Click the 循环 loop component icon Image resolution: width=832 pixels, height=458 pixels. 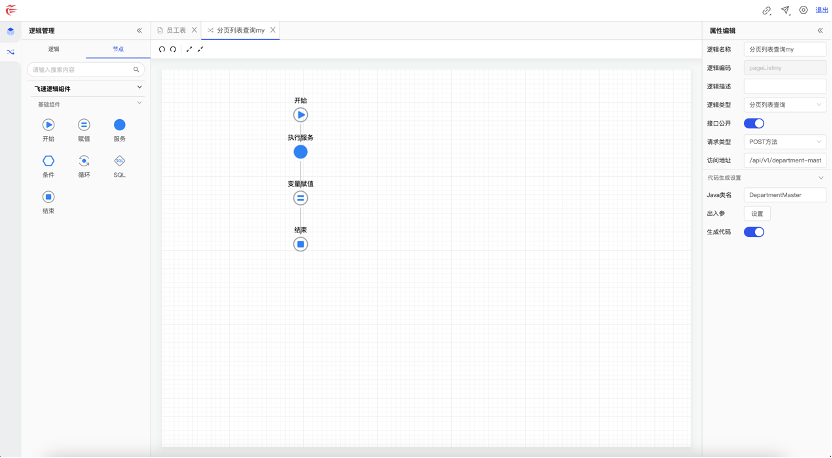(84, 161)
